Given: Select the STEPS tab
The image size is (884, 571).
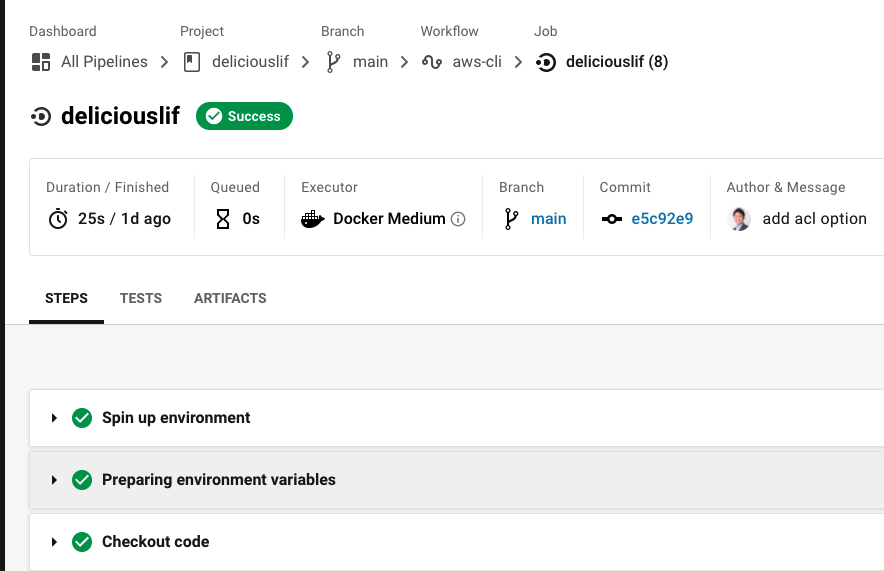Looking at the screenshot, I should (66, 298).
